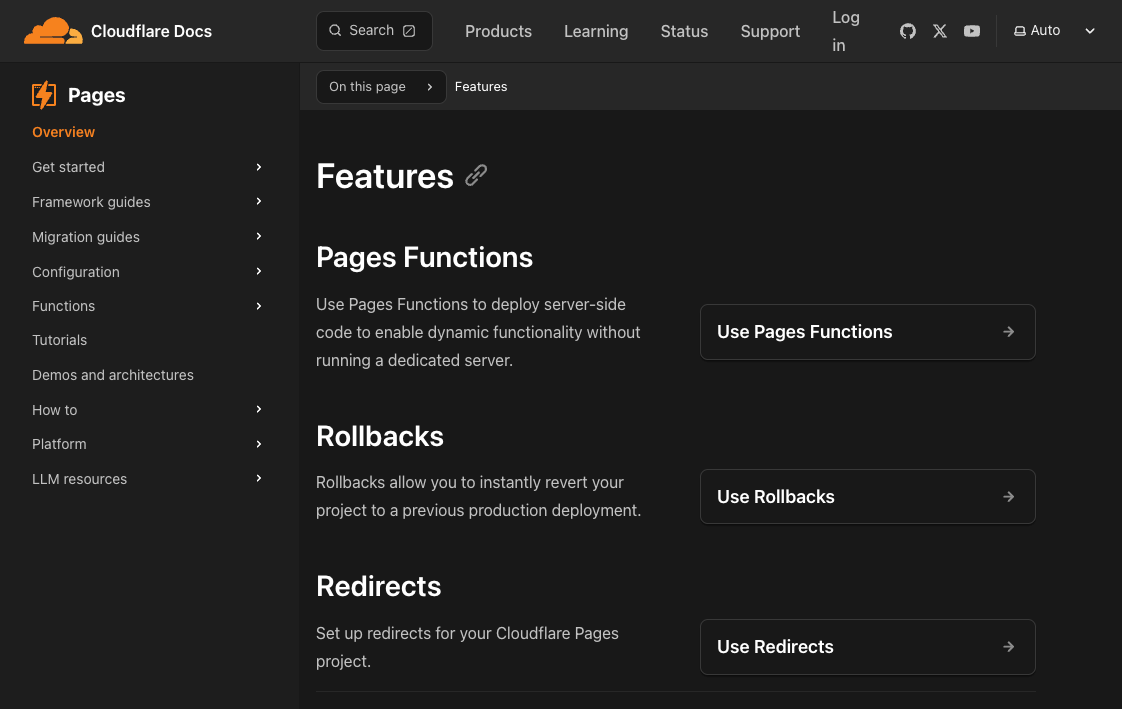The image size is (1122, 709).
Task: Expand the On this page menu
Action: (381, 87)
